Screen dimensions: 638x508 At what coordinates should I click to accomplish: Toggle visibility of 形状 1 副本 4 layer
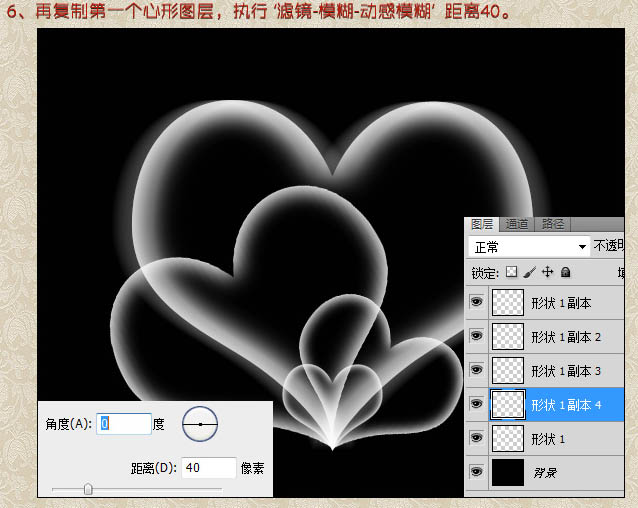(x=476, y=403)
